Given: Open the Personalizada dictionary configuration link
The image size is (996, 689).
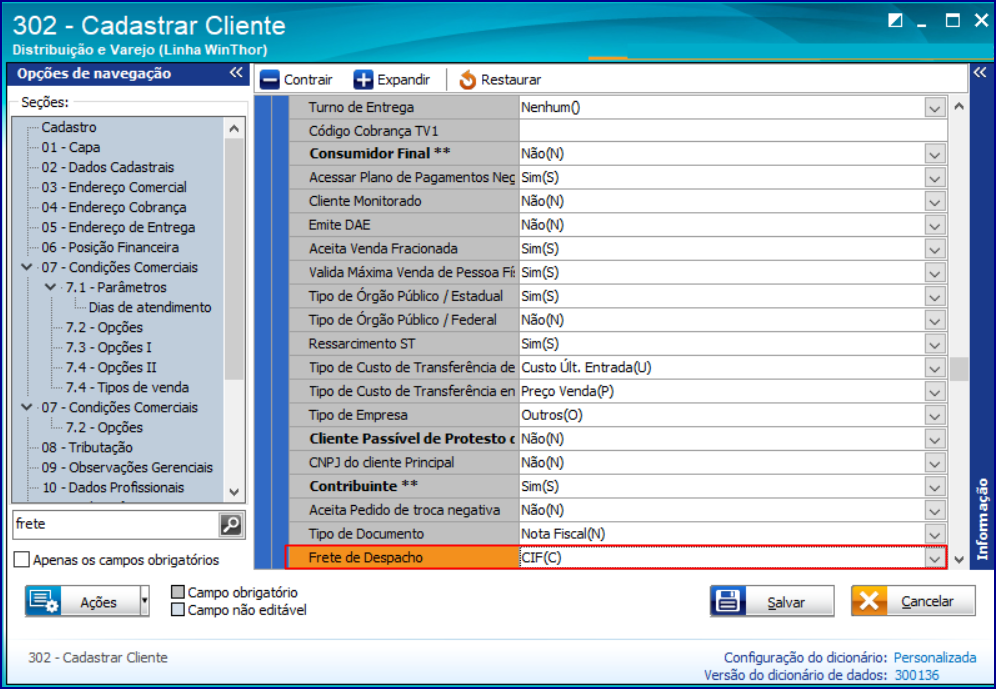Looking at the screenshot, I should pyautogui.click(x=934, y=658).
